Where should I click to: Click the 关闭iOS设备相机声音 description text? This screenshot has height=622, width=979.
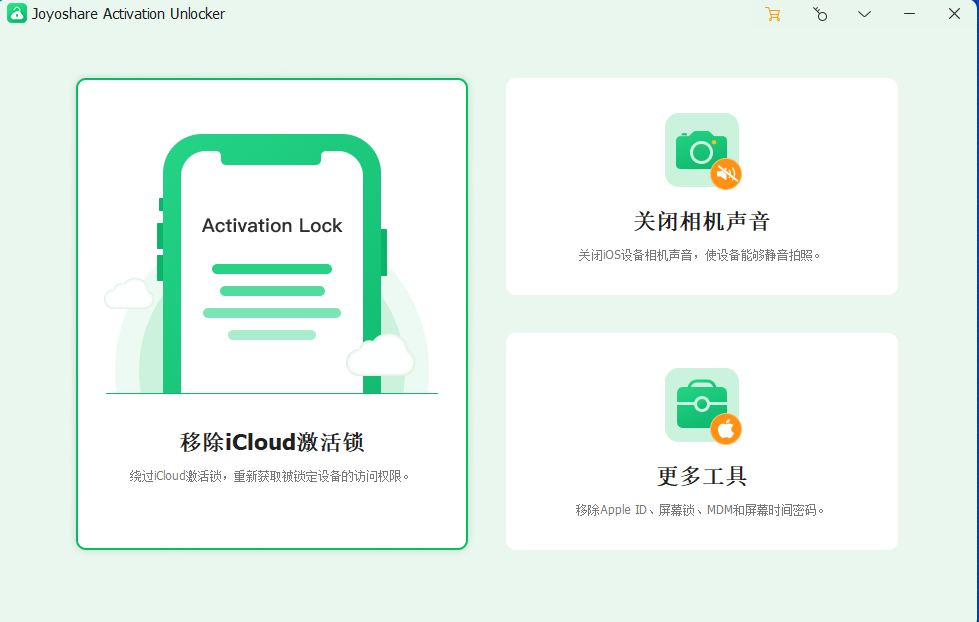(x=699, y=255)
